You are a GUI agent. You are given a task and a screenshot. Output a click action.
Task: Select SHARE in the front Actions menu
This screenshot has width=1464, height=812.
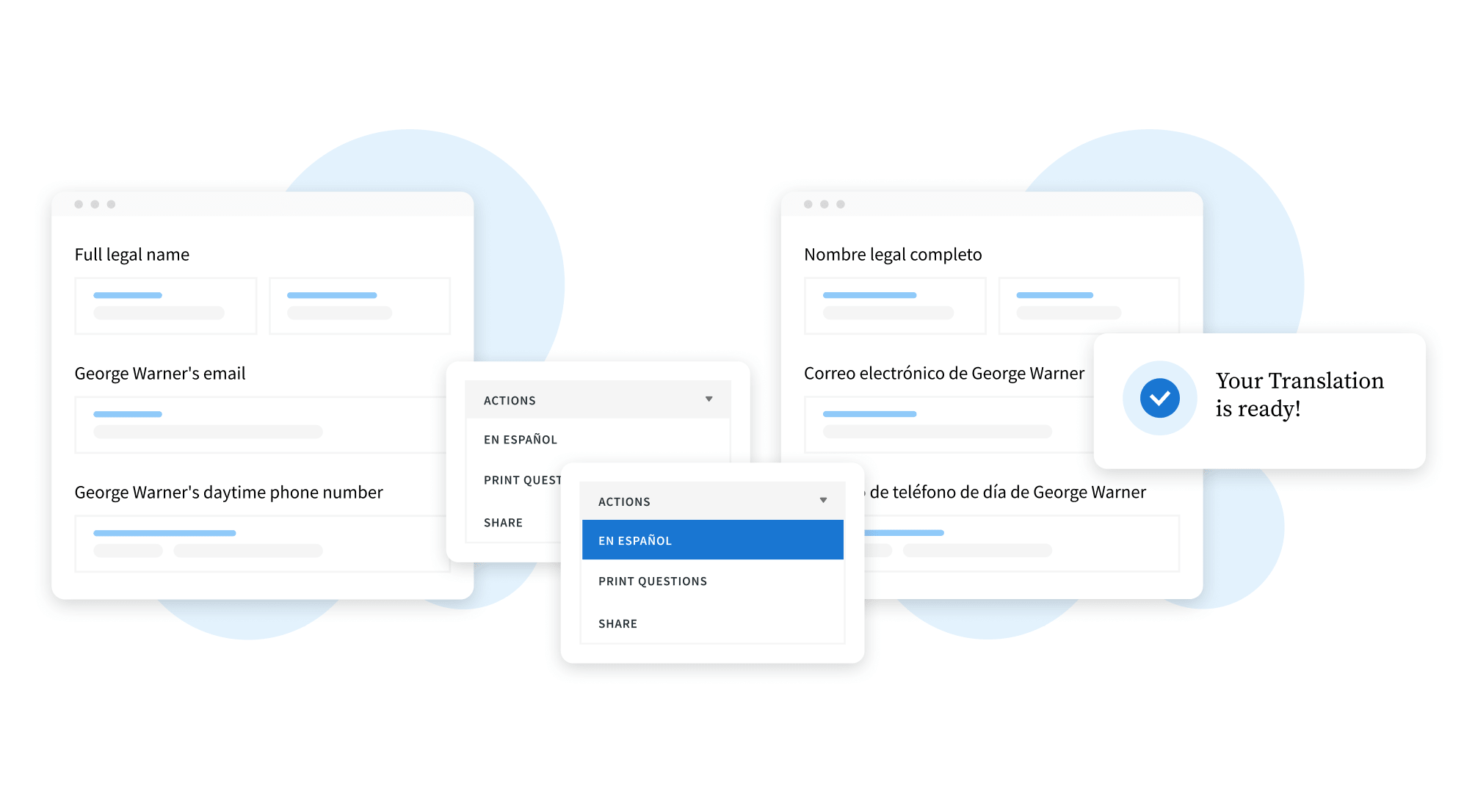tap(617, 623)
